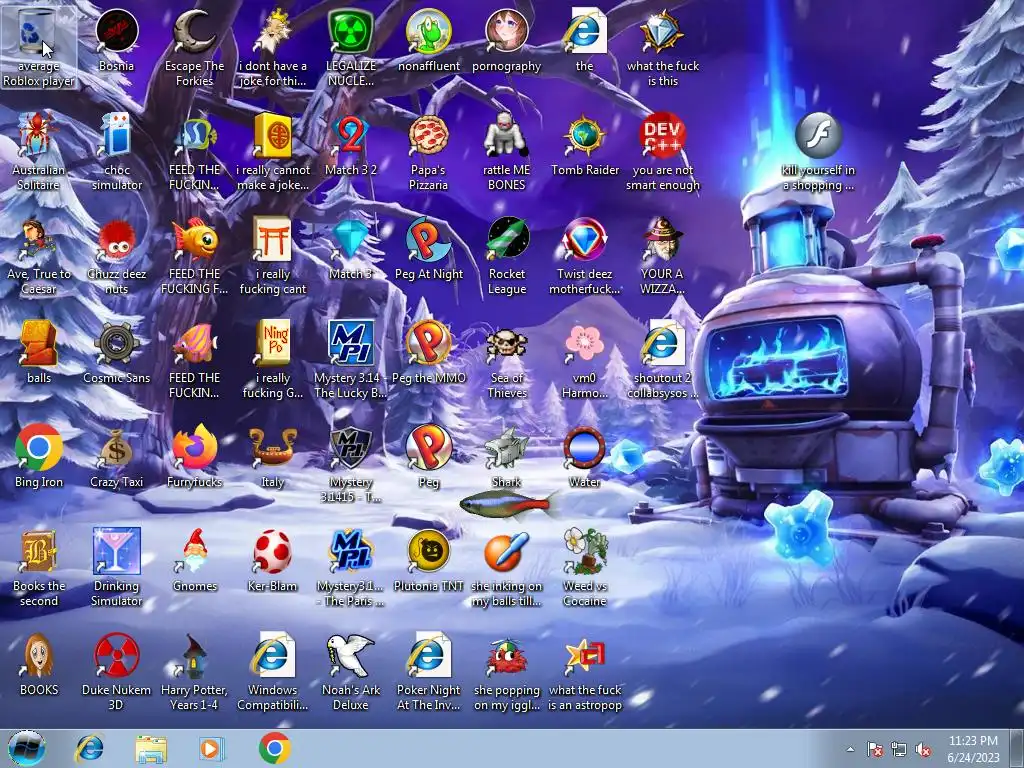Click the Action Center flag tray icon
The image size is (1024, 768).
coord(874,749)
